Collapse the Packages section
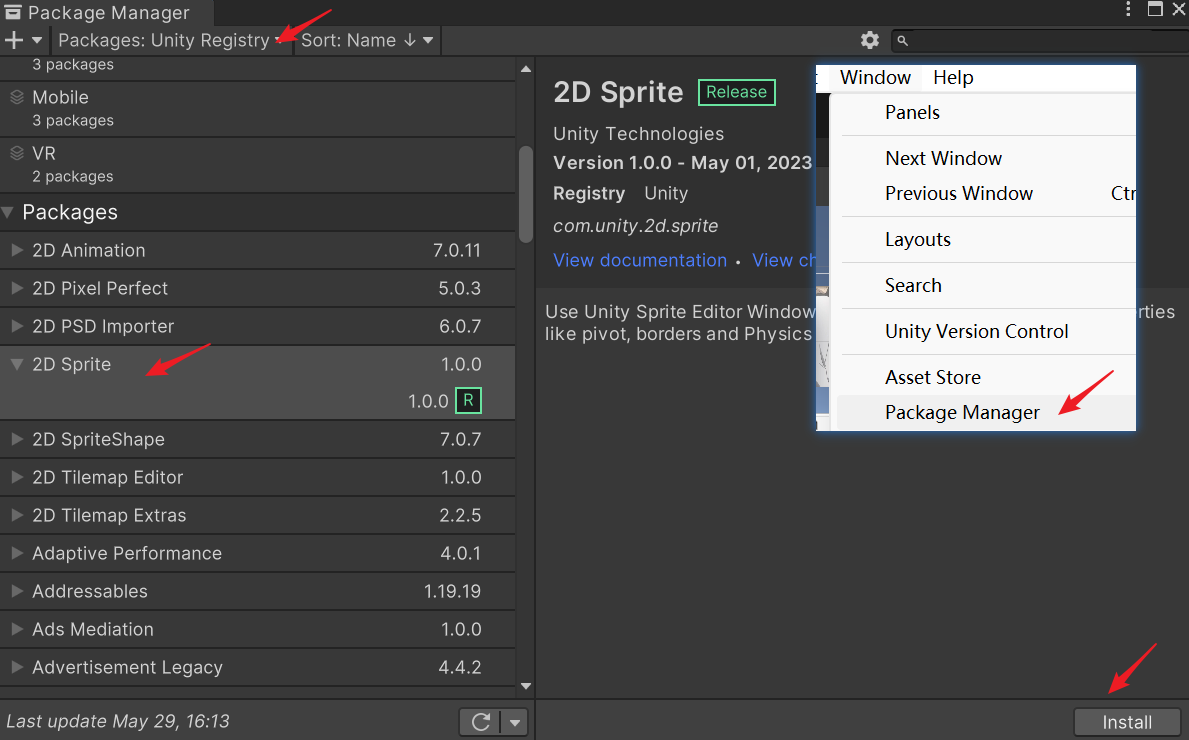Viewport: 1189px width, 740px height. 8,213
